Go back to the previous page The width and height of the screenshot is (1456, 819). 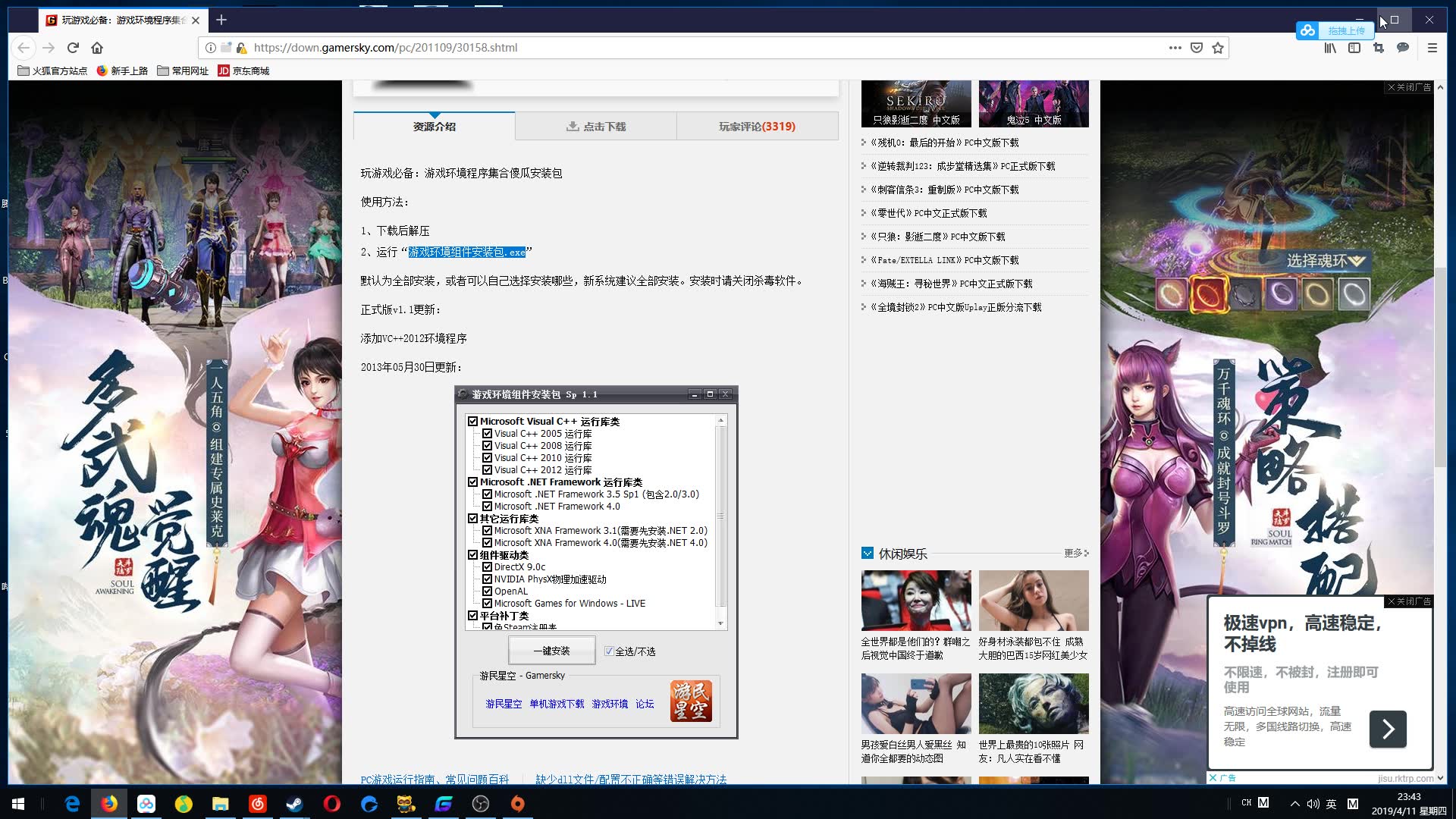tap(24, 47)
